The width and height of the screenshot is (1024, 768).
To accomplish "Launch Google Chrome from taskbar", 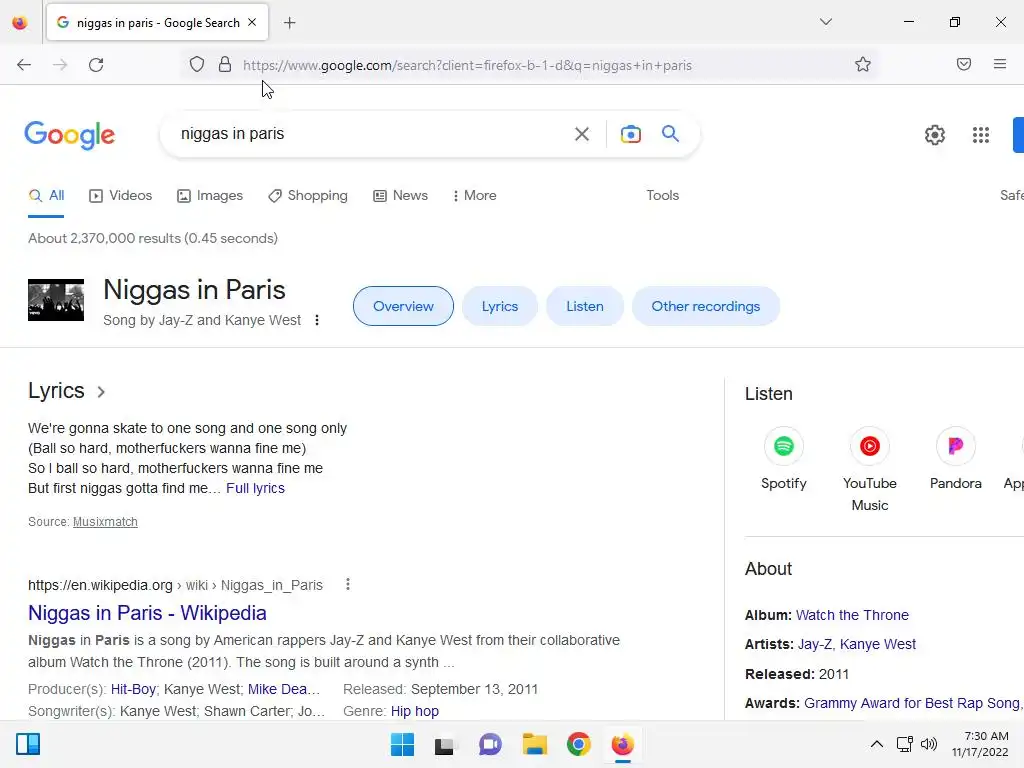I will tap(579, 744).
